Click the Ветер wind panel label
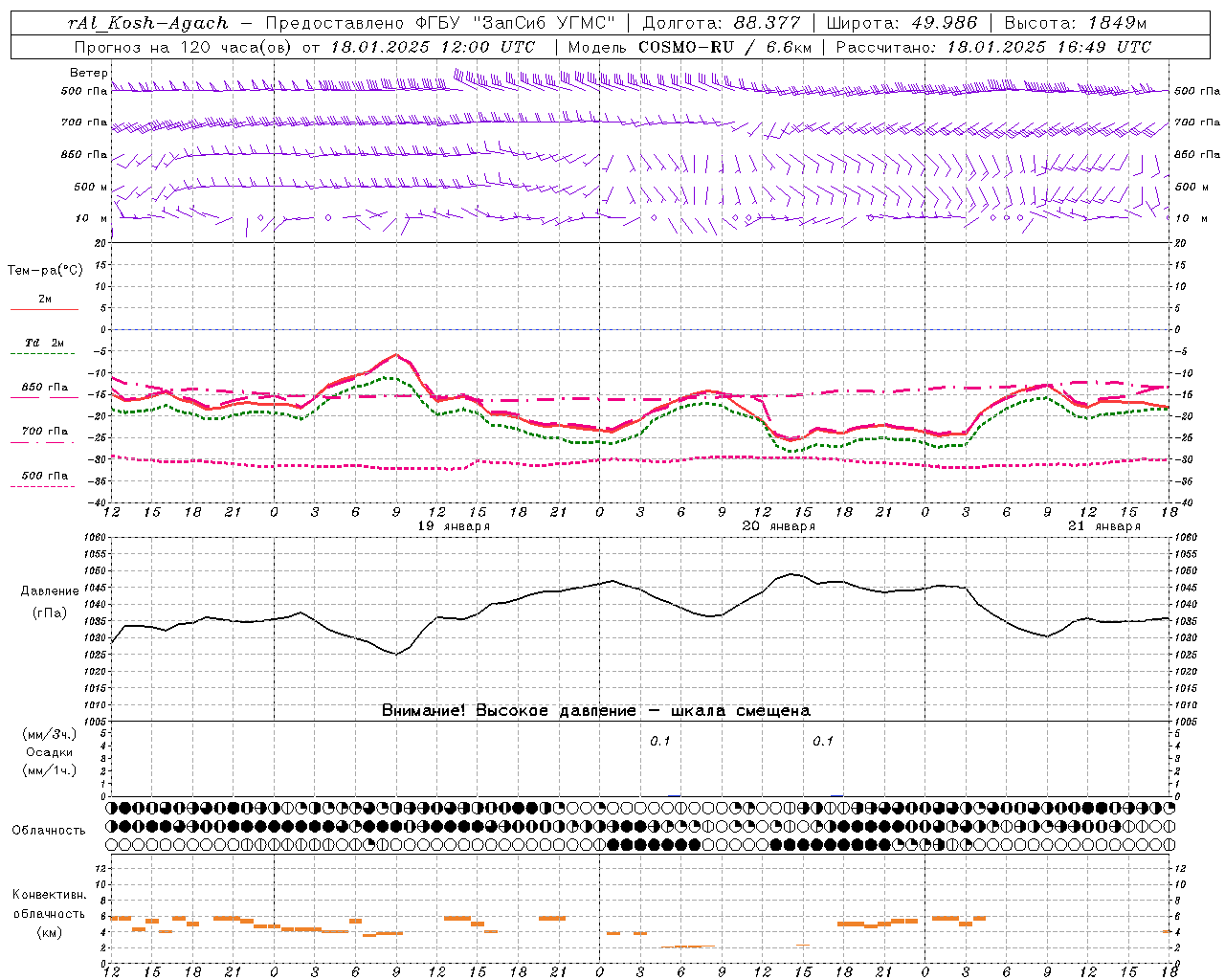 (x=88, y=73)
